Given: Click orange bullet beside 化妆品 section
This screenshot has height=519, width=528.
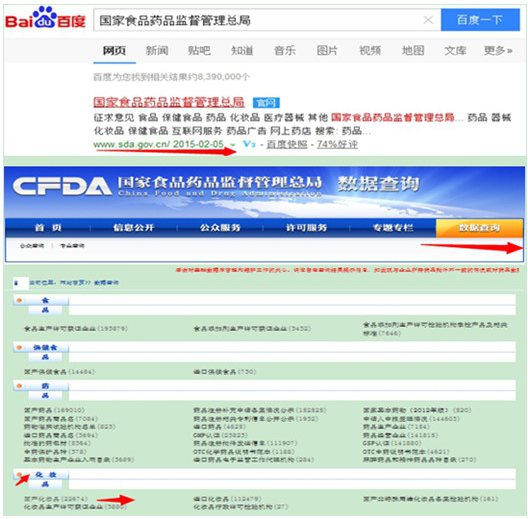Looking at the screenshot, I should coord(19,475).
